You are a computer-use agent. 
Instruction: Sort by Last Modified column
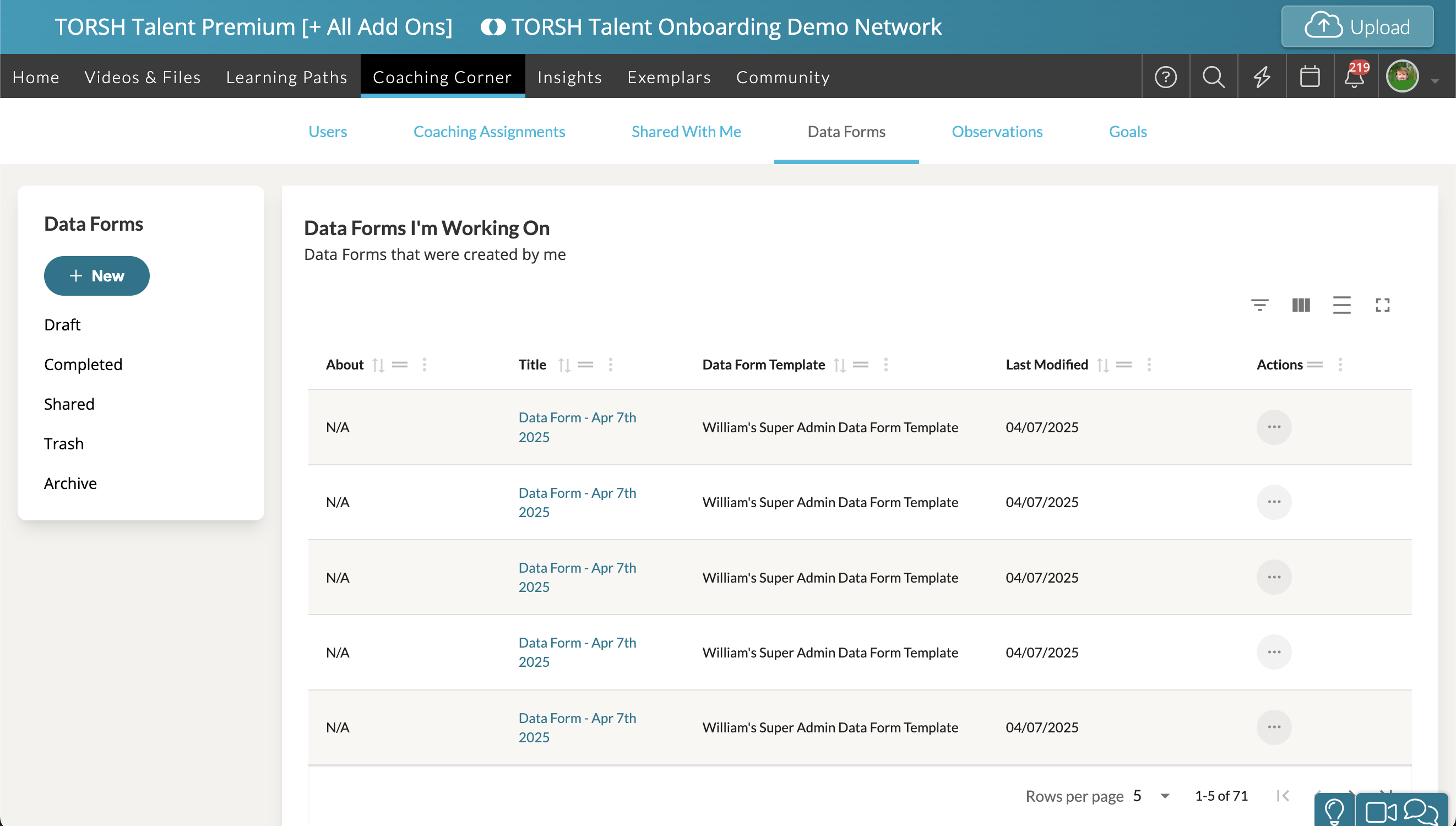(x=1102, y=365)
